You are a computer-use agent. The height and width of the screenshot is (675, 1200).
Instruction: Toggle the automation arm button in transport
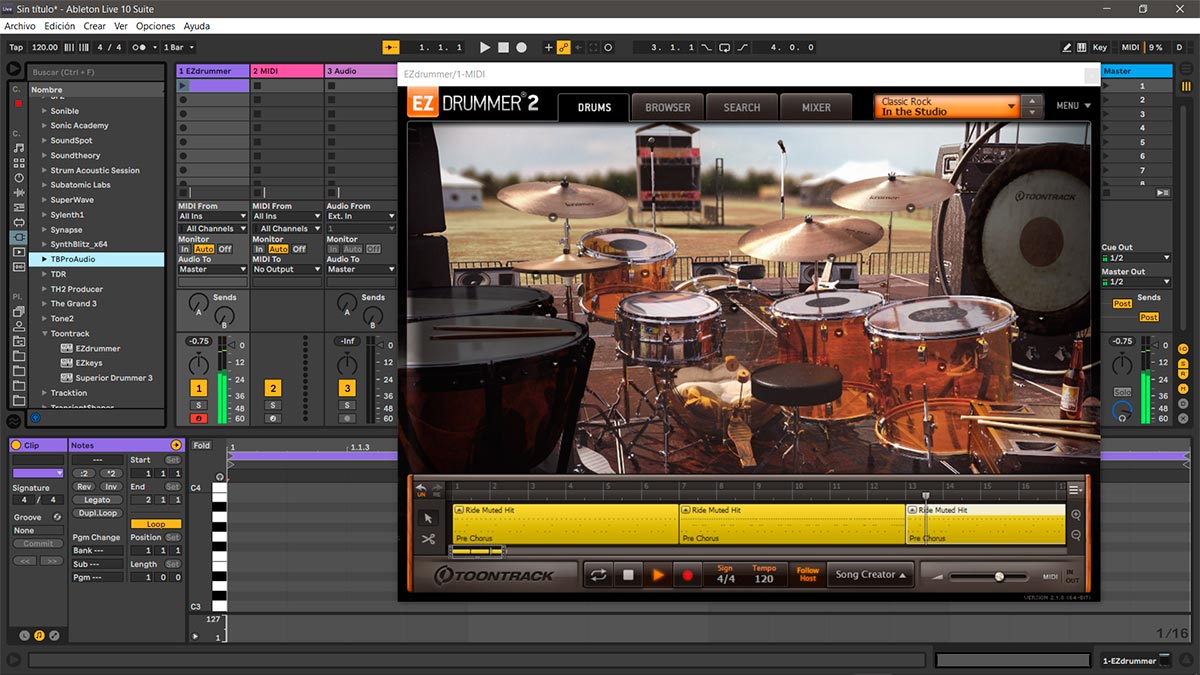tap(564, 47)
